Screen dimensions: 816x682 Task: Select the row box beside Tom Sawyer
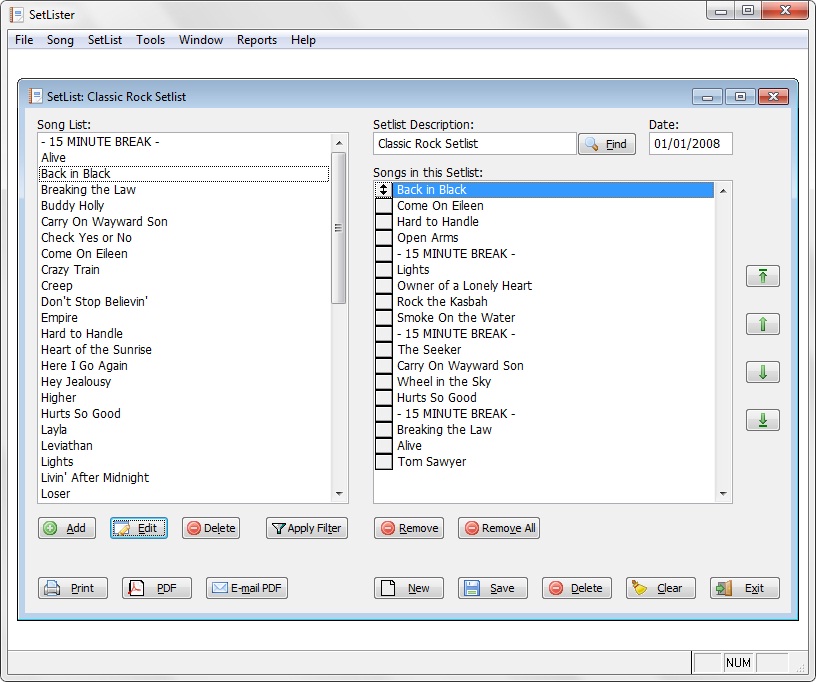point(384,462)
